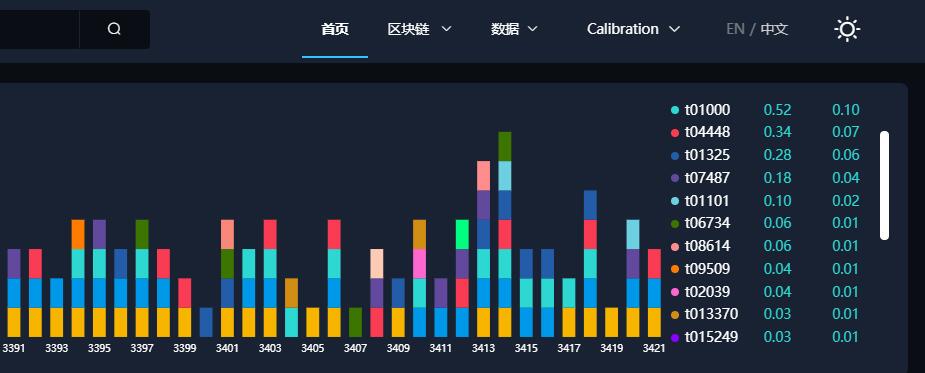Switch language to 中文
Viewport: 925px width, 373px height.
tap(774, 29)
